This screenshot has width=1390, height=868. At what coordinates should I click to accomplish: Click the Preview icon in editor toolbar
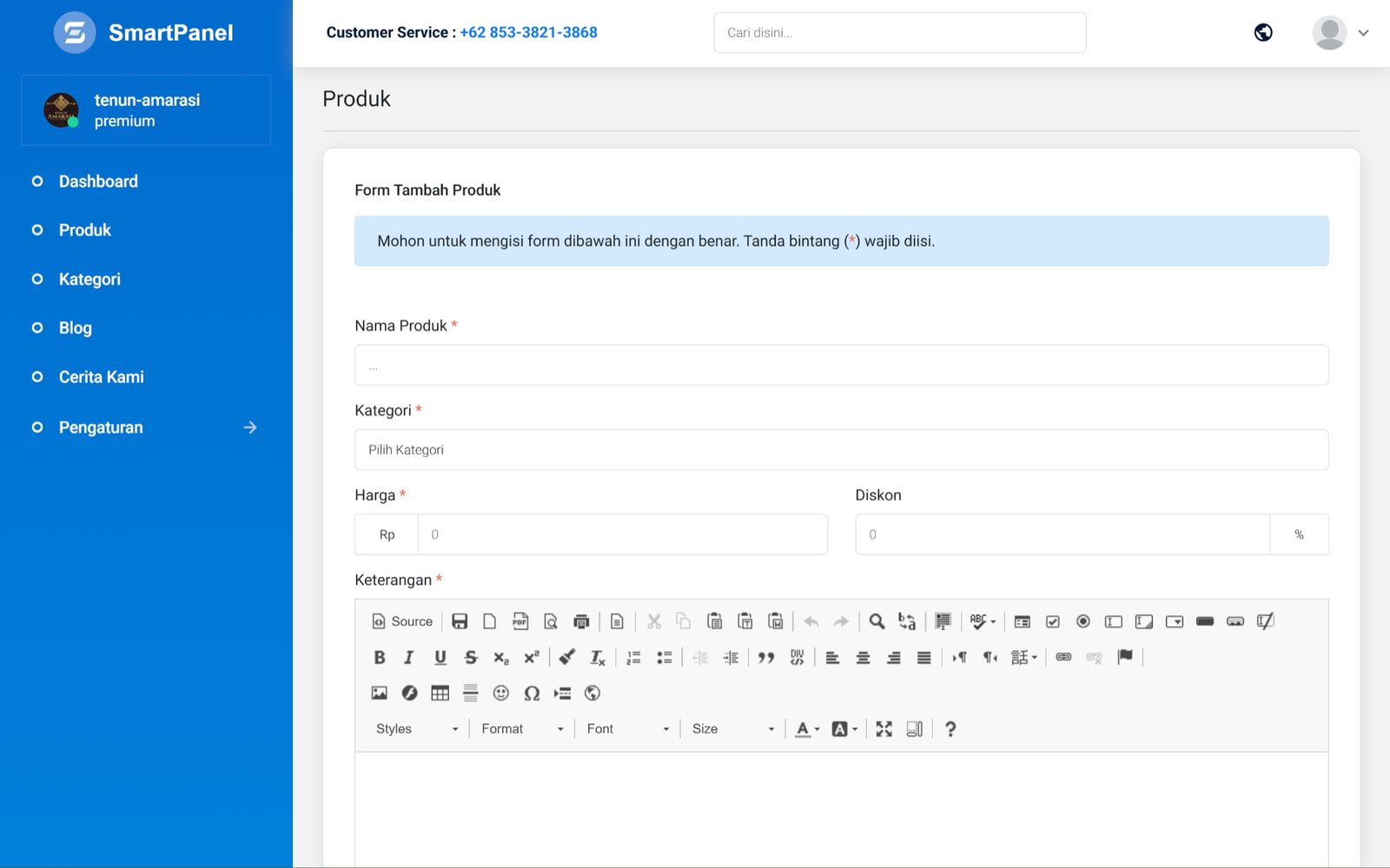[551, 621]
